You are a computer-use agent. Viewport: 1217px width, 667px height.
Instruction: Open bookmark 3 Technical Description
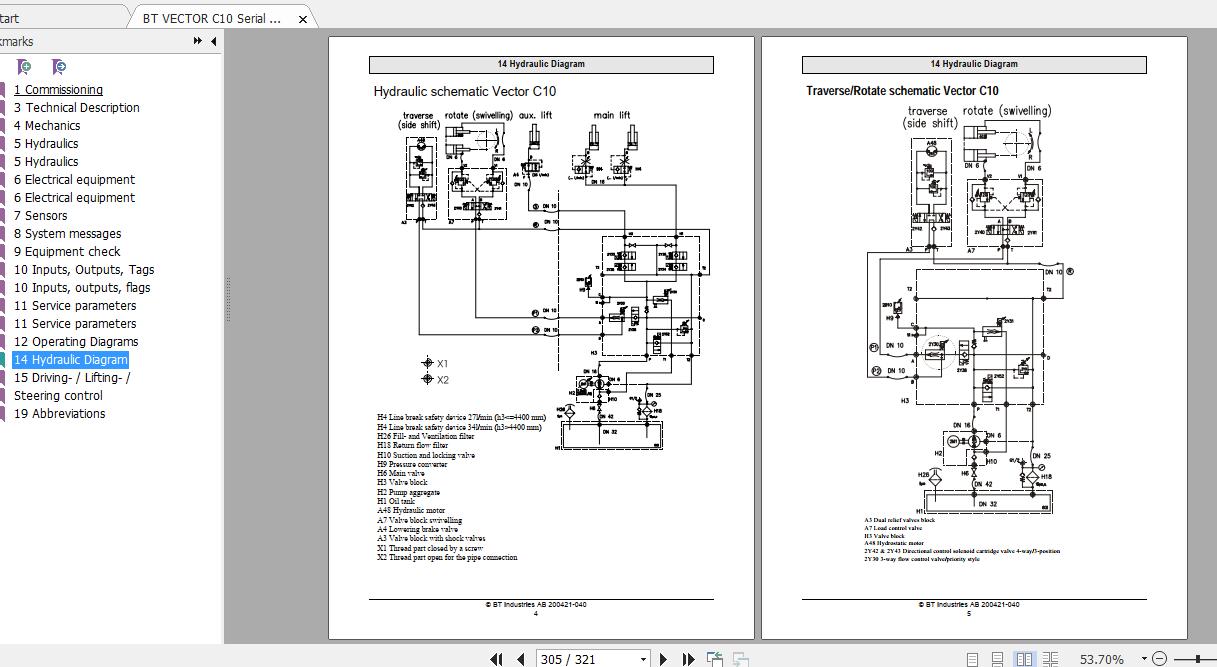pyautogui.click(x=77, y=108)
